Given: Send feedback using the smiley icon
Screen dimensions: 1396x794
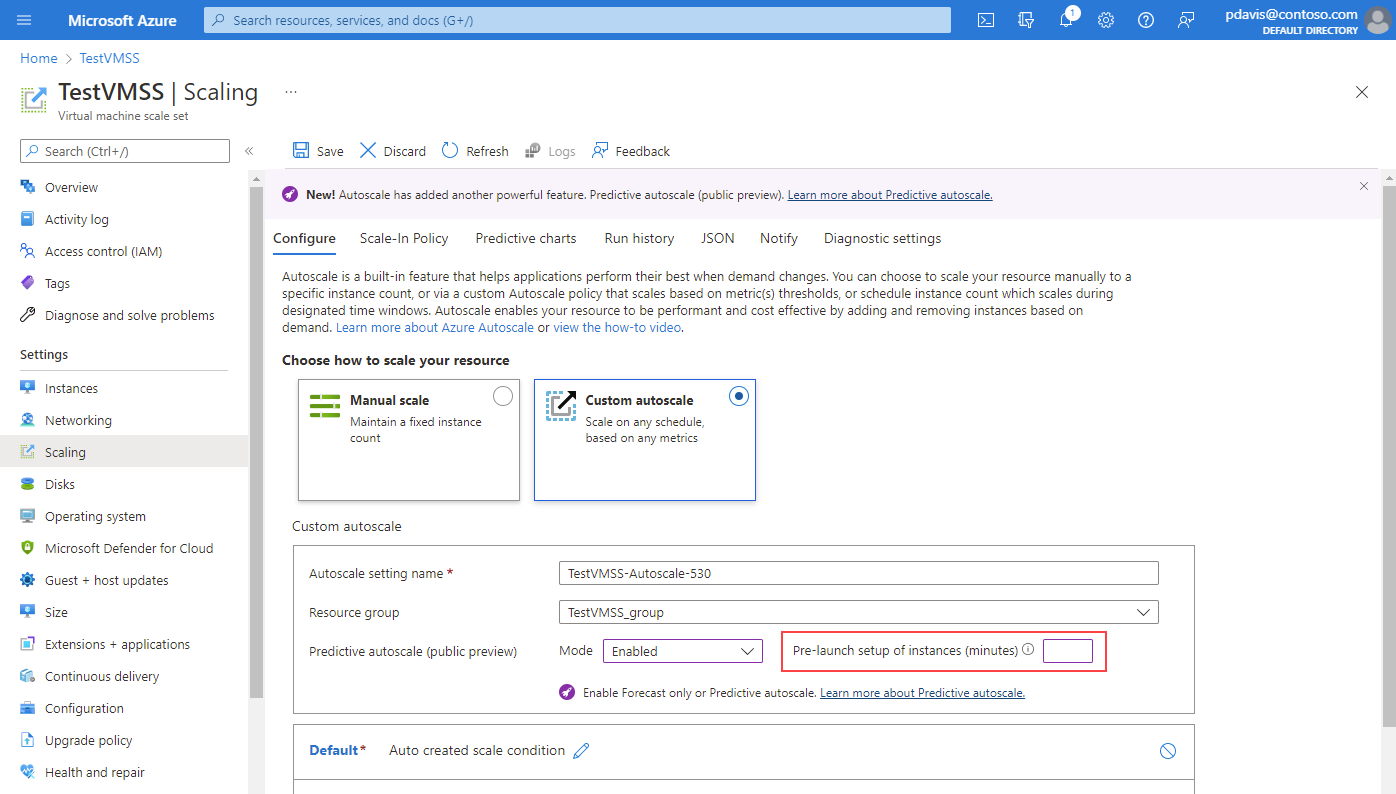Looking at the screenshot, I should tap(1185, 20).
